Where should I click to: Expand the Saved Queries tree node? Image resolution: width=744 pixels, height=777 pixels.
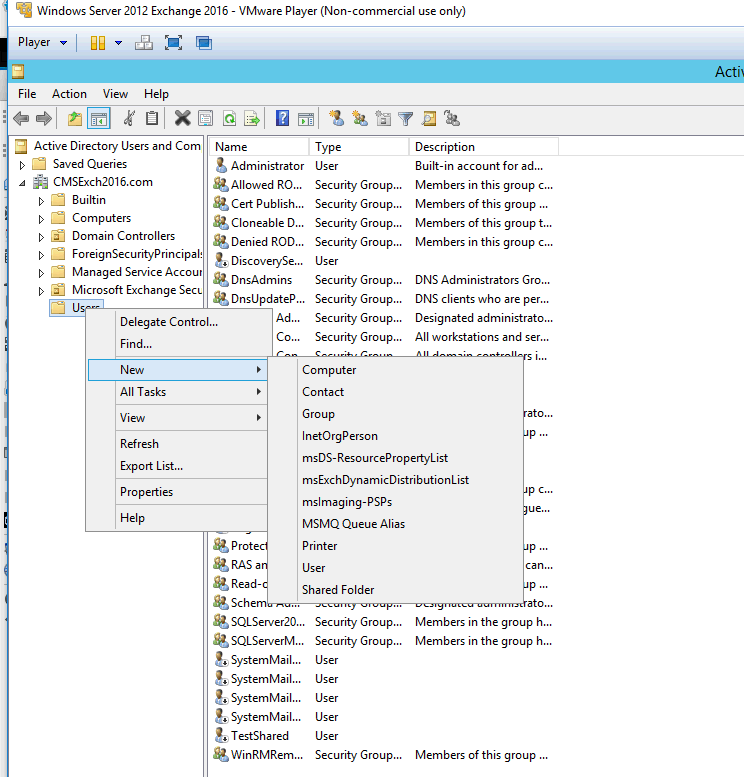[x=23, y=164]
